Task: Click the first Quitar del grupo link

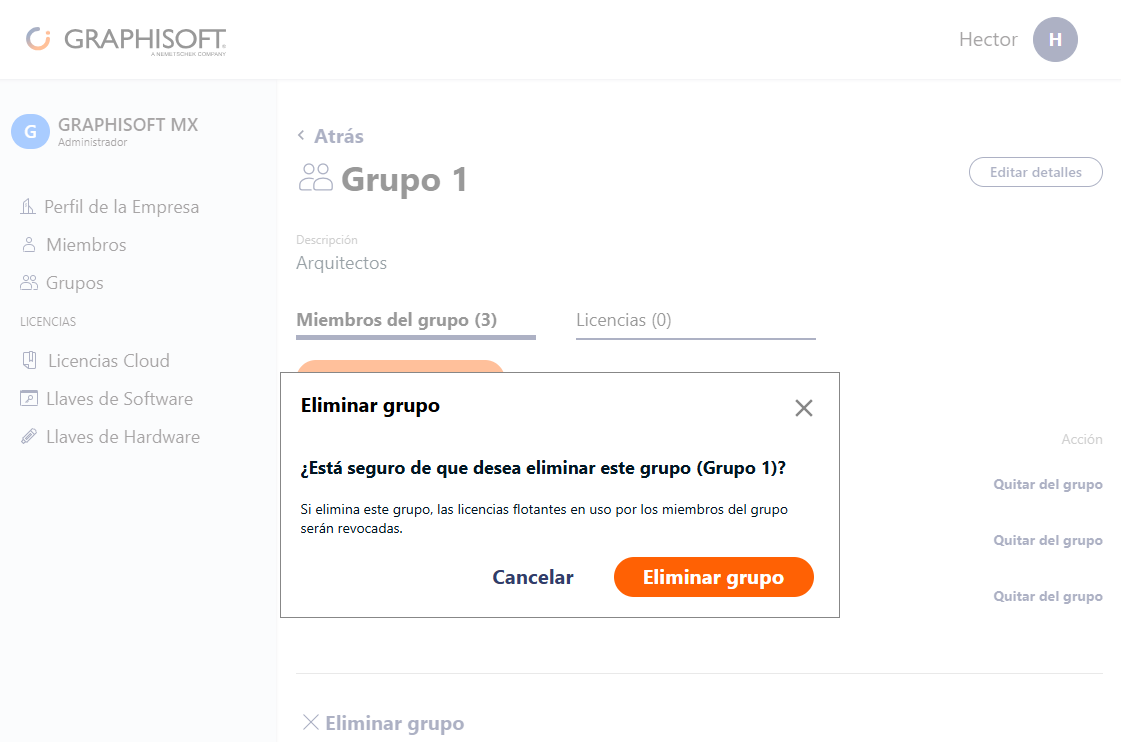Action: point(1047,485)
